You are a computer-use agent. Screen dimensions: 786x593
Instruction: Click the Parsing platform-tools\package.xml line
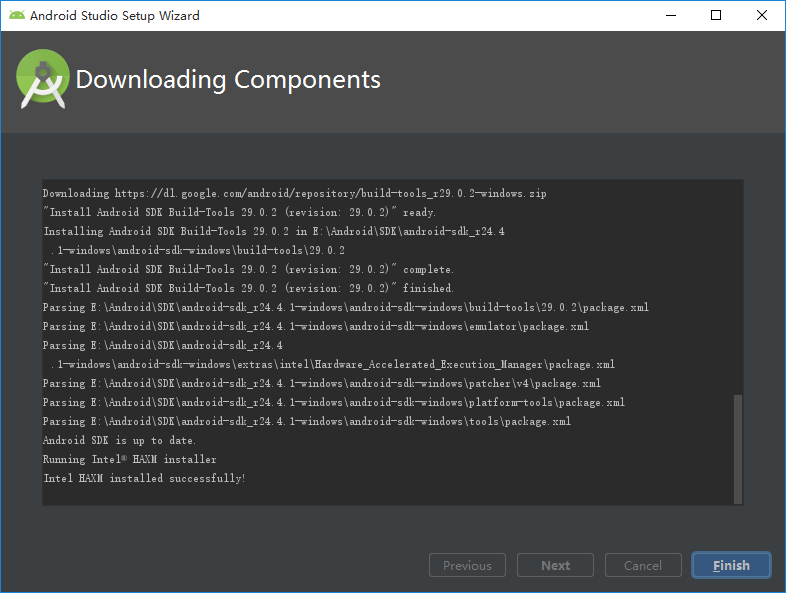pyautogui.click(x=334, y=402)
